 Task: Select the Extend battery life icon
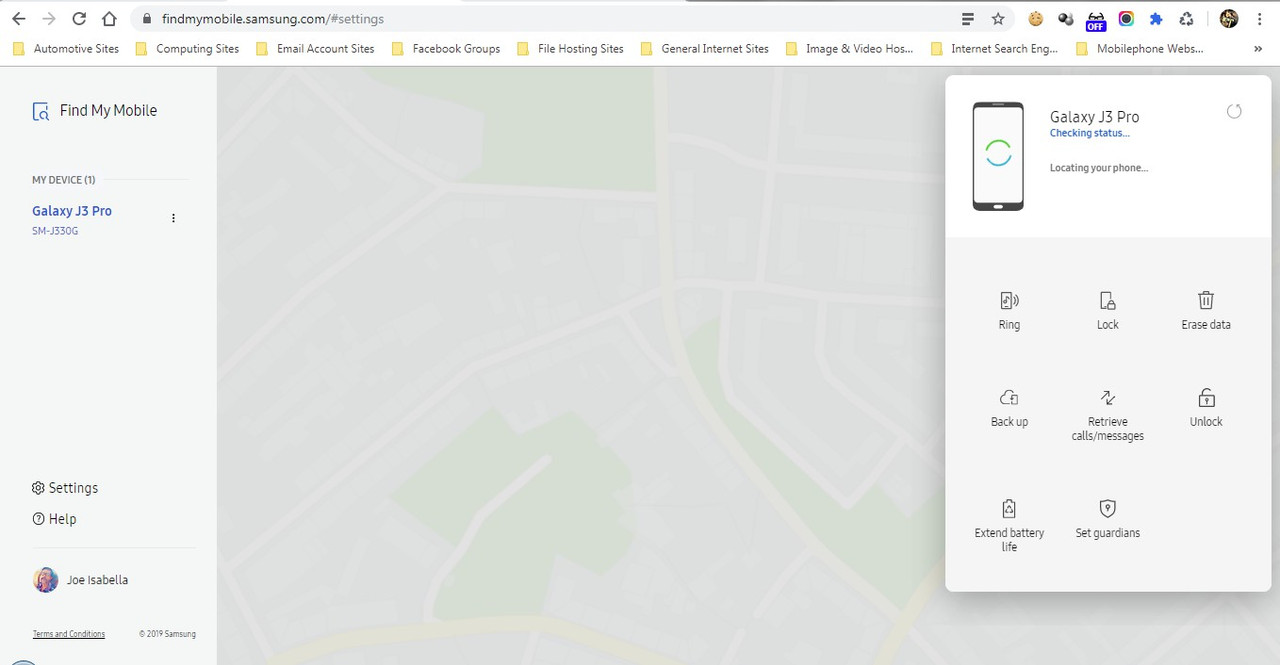tap(1009, 509)
